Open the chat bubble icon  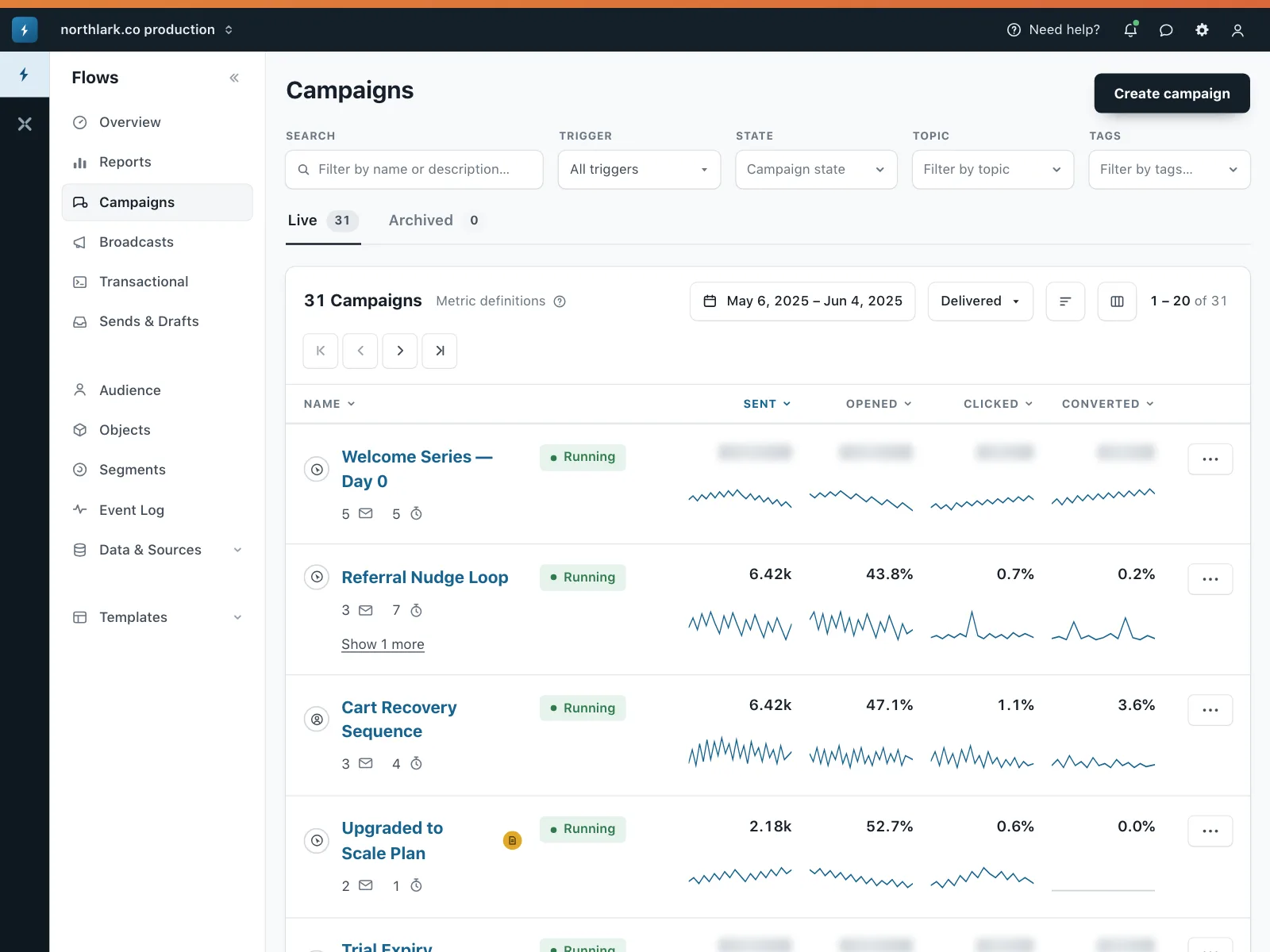tap(1166, 30)
